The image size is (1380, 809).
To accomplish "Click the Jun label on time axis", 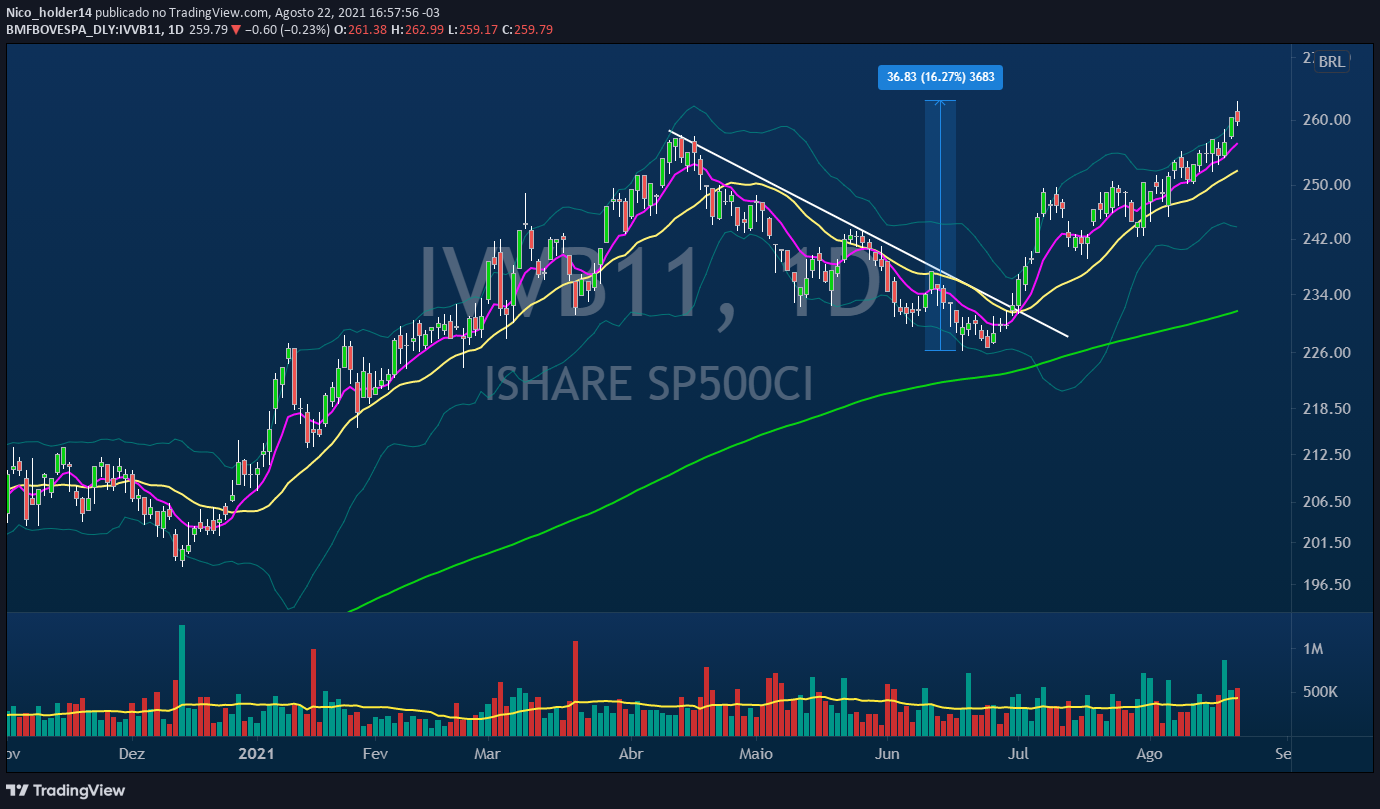I will click(887, 754).
